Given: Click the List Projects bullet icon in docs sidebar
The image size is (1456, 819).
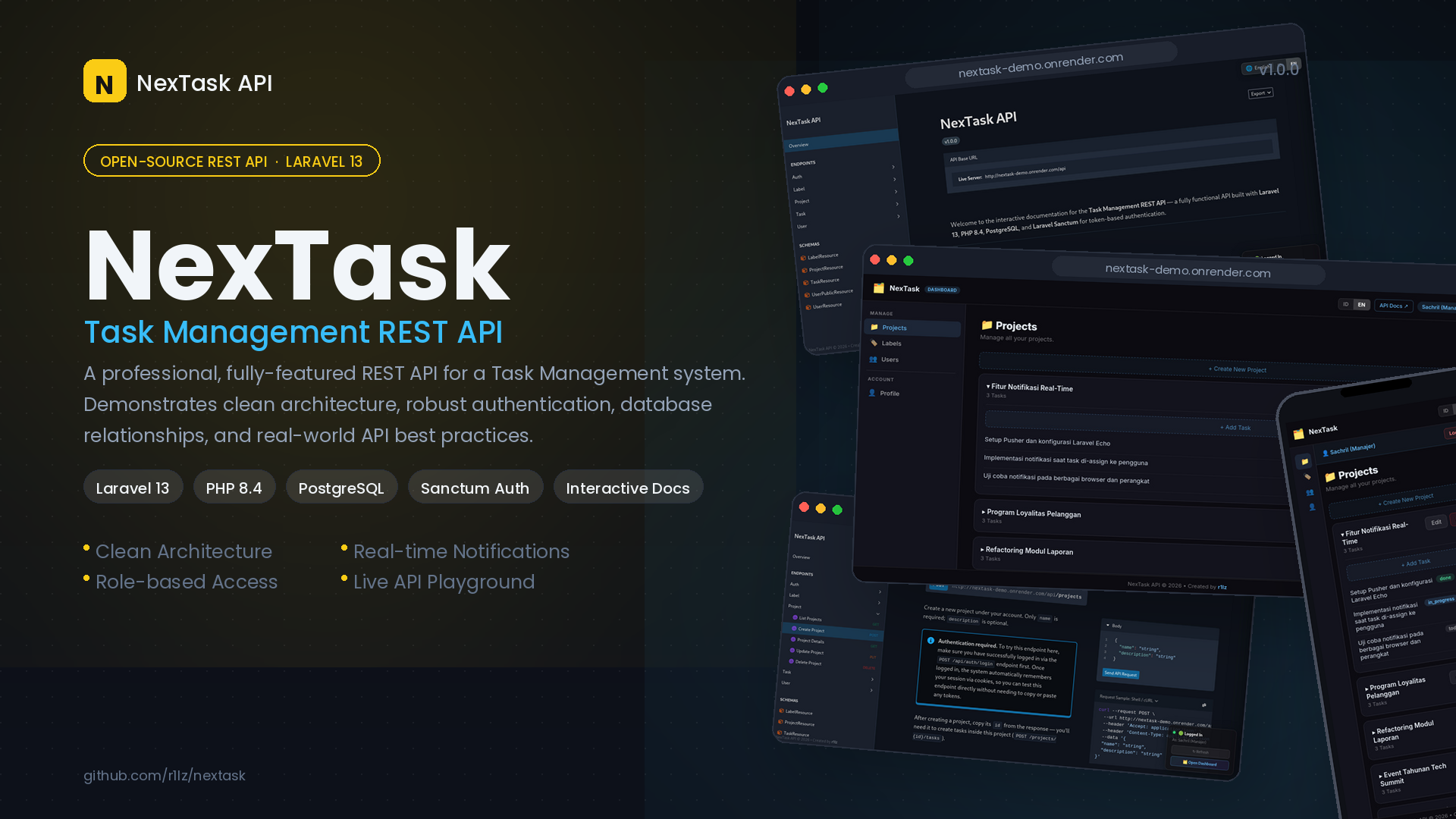Looking at the screenshot, I should tap(795, 617).
